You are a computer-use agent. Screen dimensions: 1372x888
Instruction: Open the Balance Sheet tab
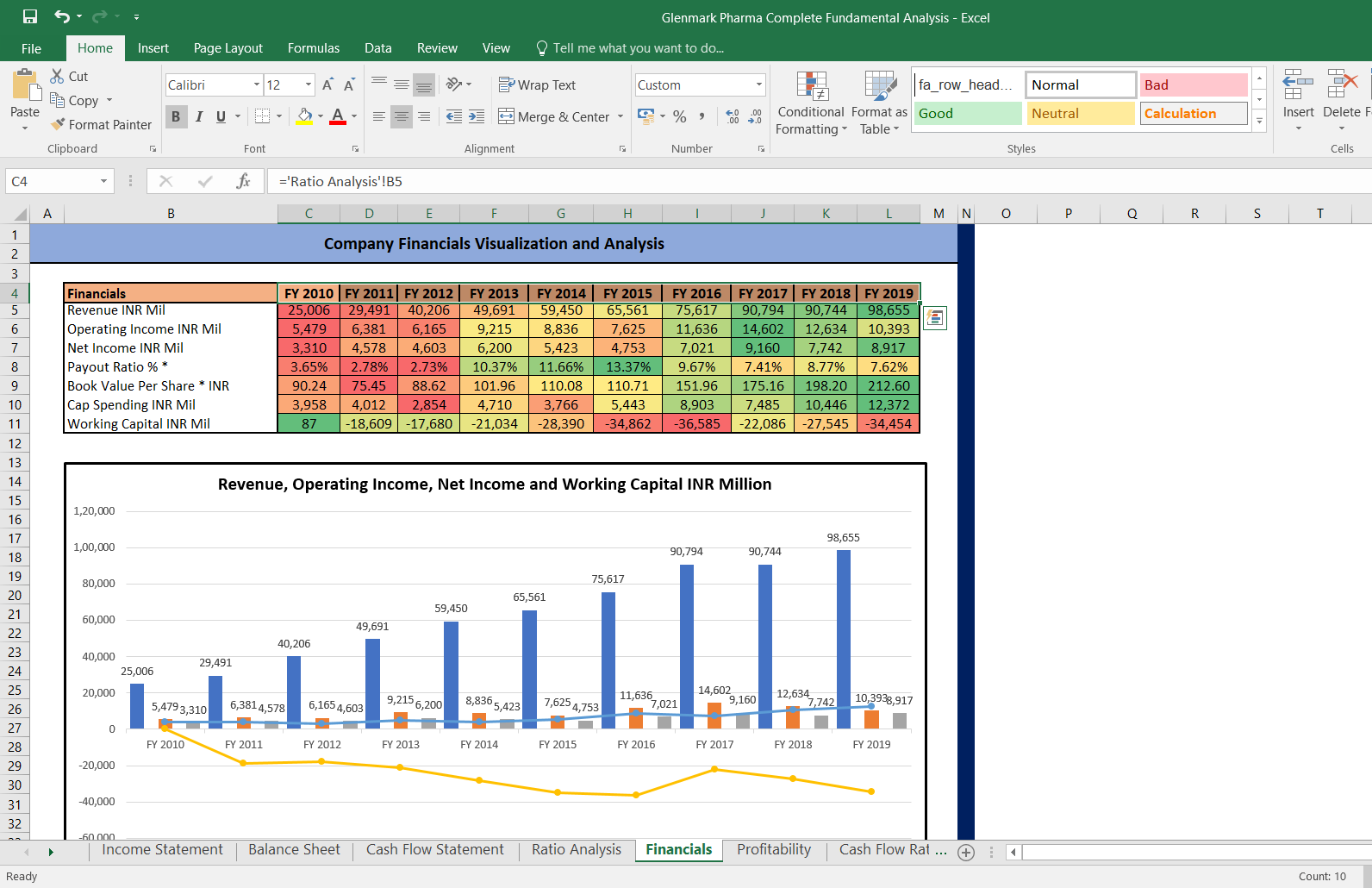[294, 849]
